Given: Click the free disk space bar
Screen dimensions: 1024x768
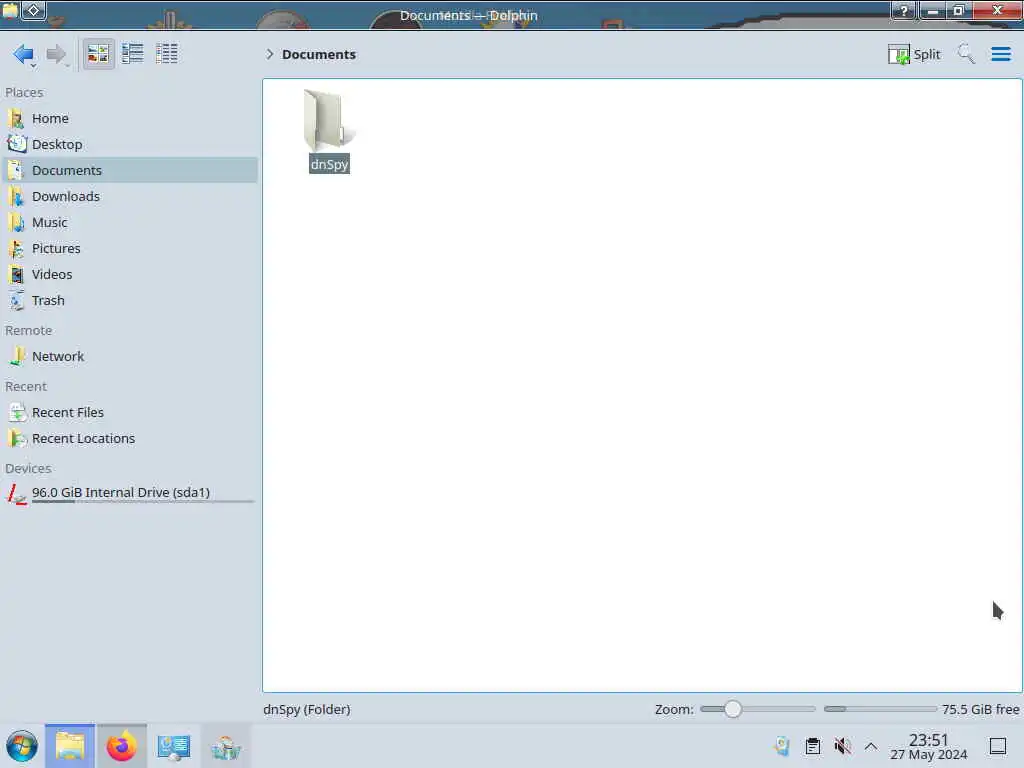Looking at the screenshot, I should point(880,709).
